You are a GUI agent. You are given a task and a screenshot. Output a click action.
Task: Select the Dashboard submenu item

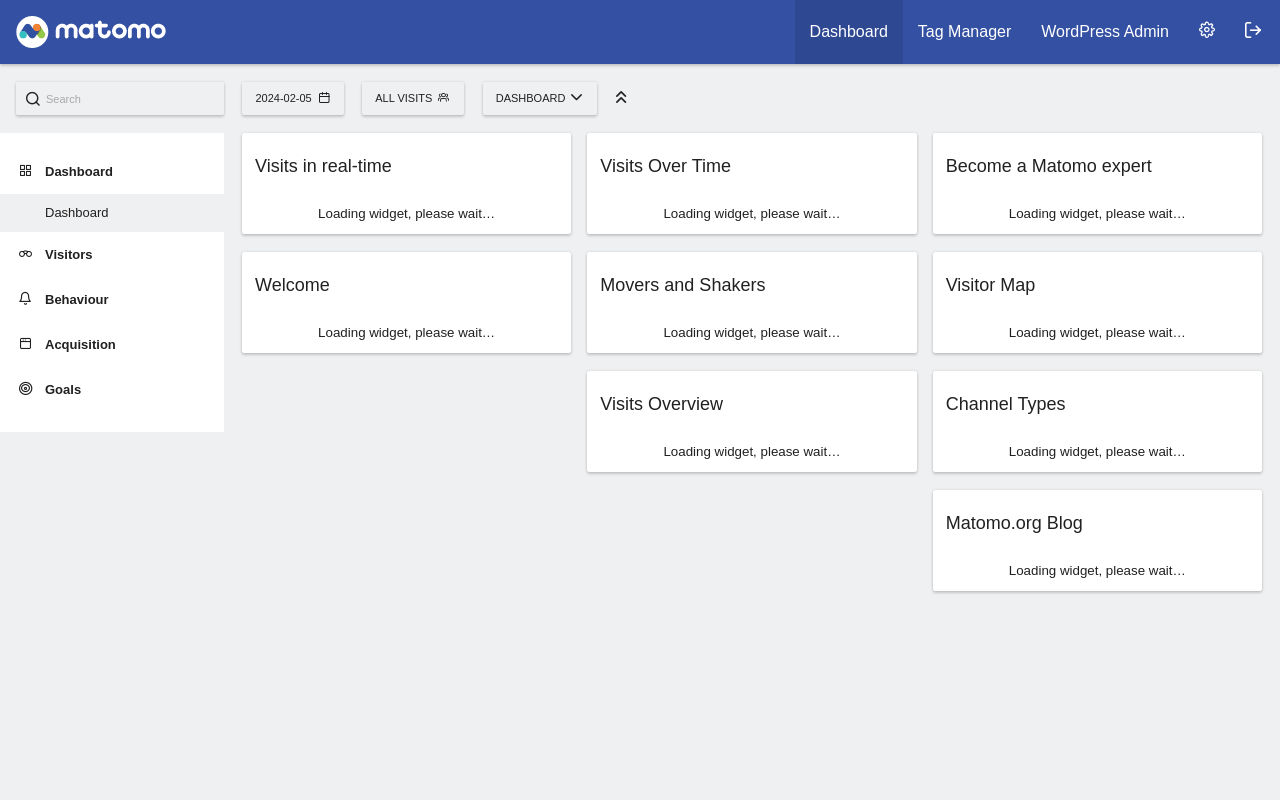tap(77, 213)
